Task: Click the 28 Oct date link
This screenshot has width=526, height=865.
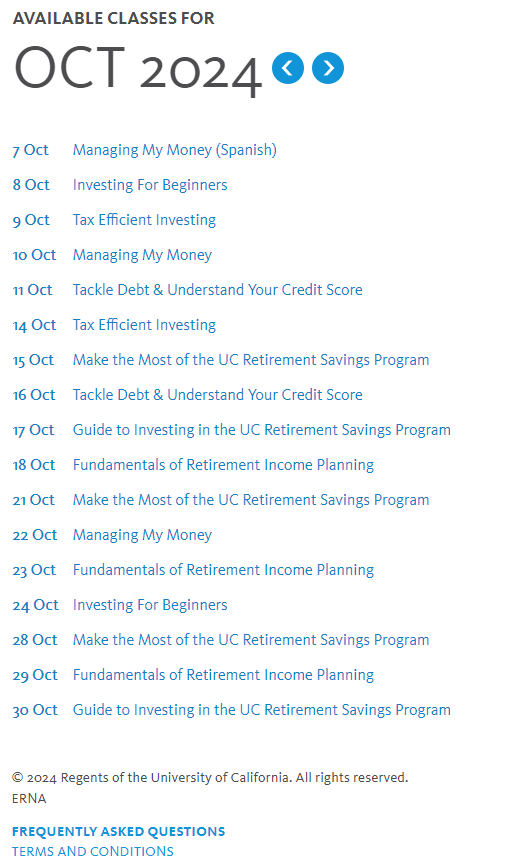Action: click(x=35, y=640)
